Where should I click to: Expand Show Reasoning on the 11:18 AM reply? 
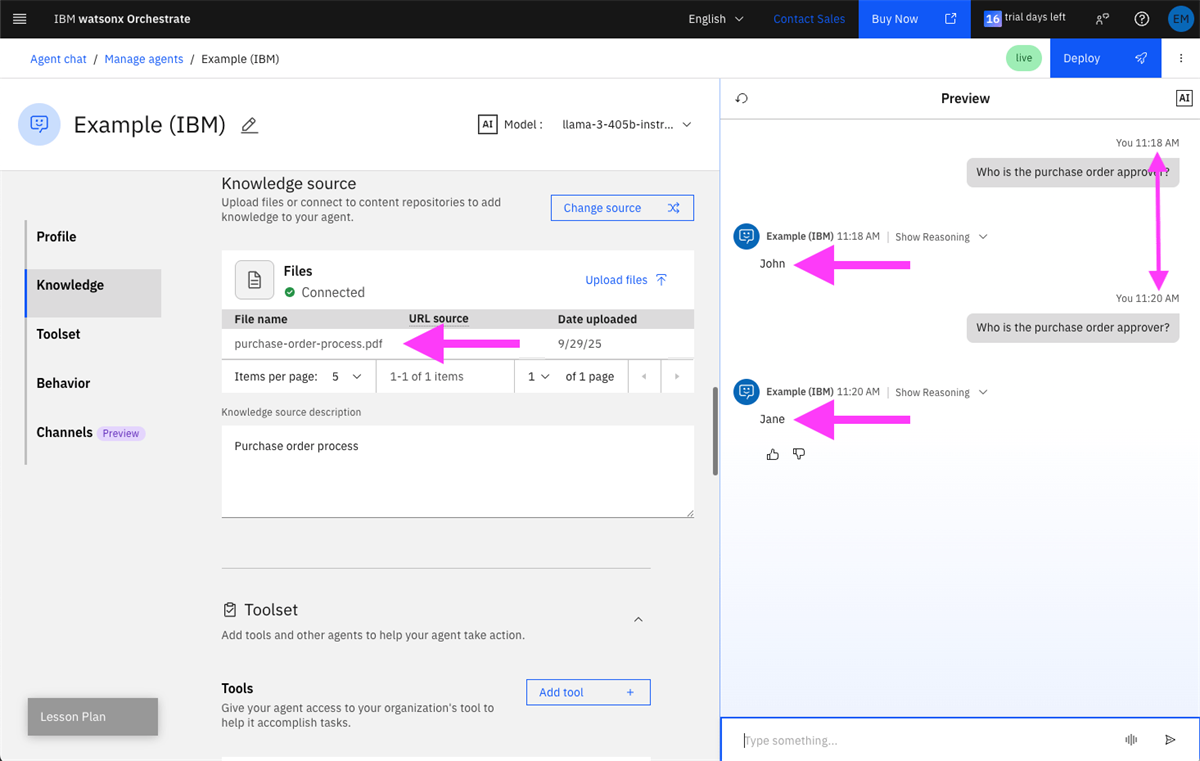[941, 237]
